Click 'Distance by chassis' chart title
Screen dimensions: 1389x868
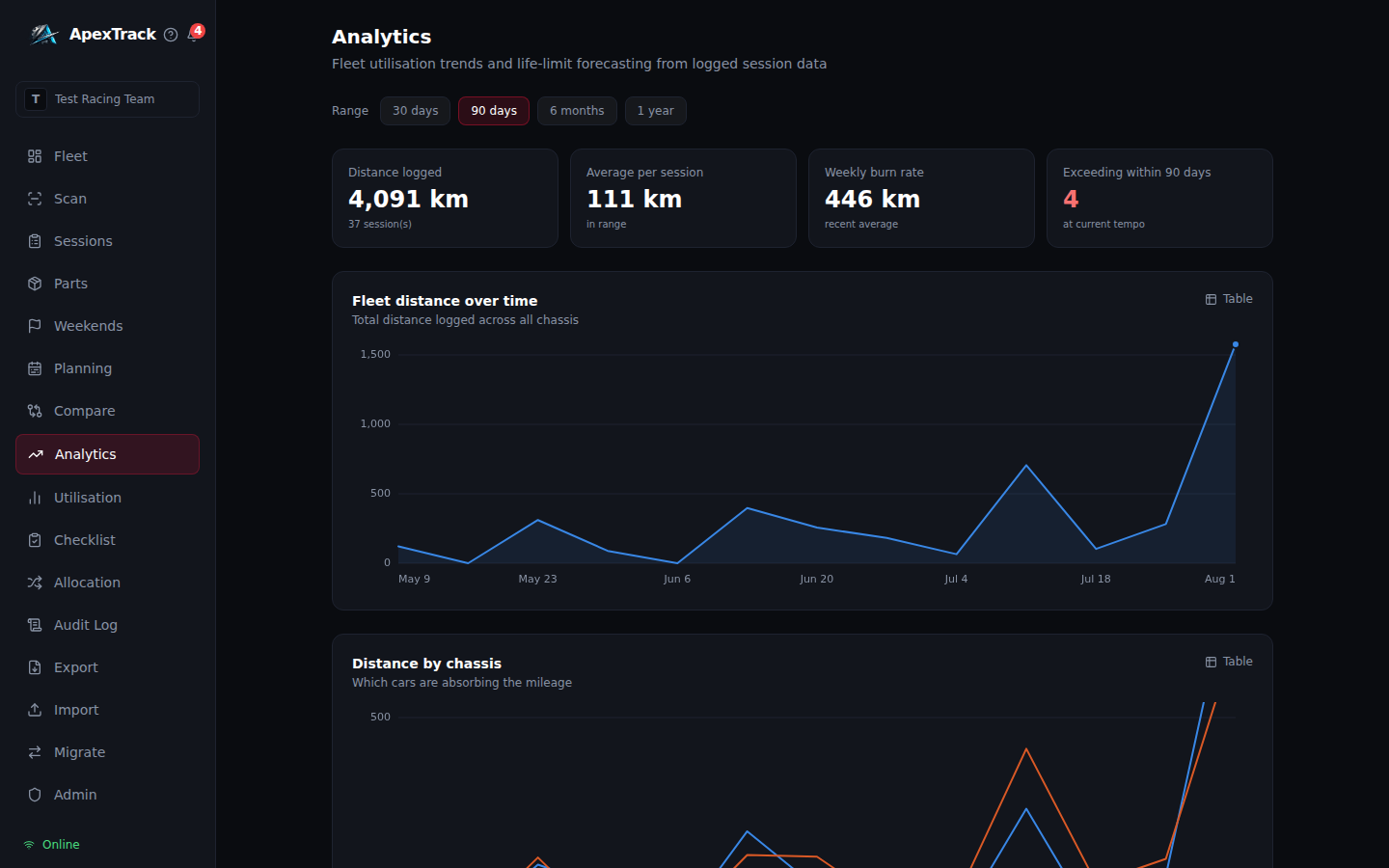click(x=426, y=664)
